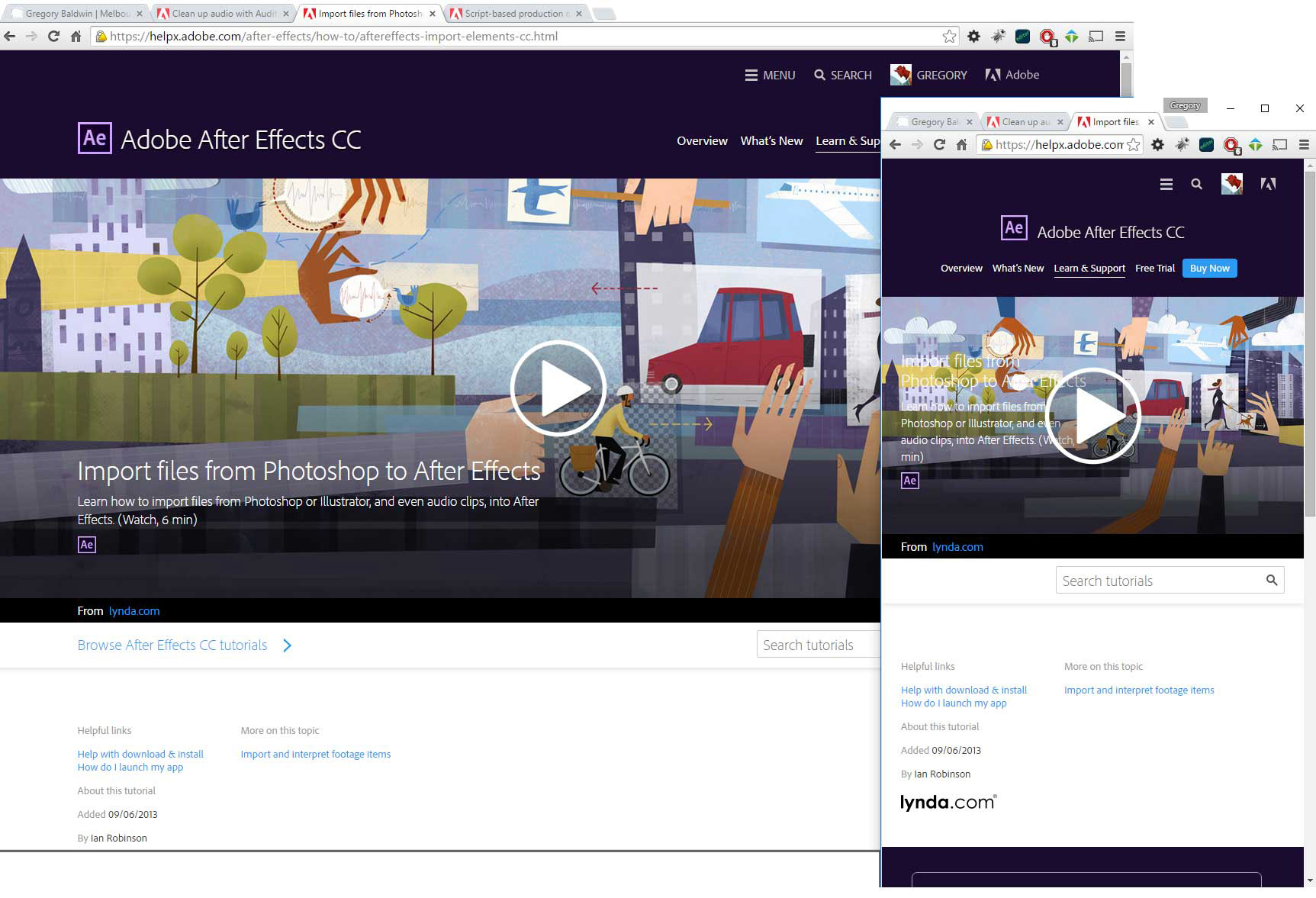Open Chrome menu in the small window

coord(1304,144)
